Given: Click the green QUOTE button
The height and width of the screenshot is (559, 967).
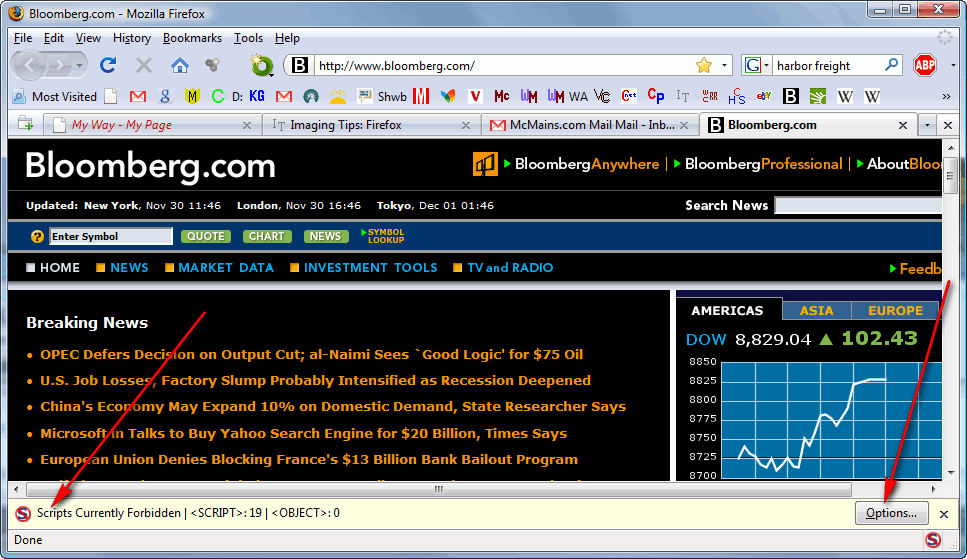Looking at the screenshot, I should (205, 236).
